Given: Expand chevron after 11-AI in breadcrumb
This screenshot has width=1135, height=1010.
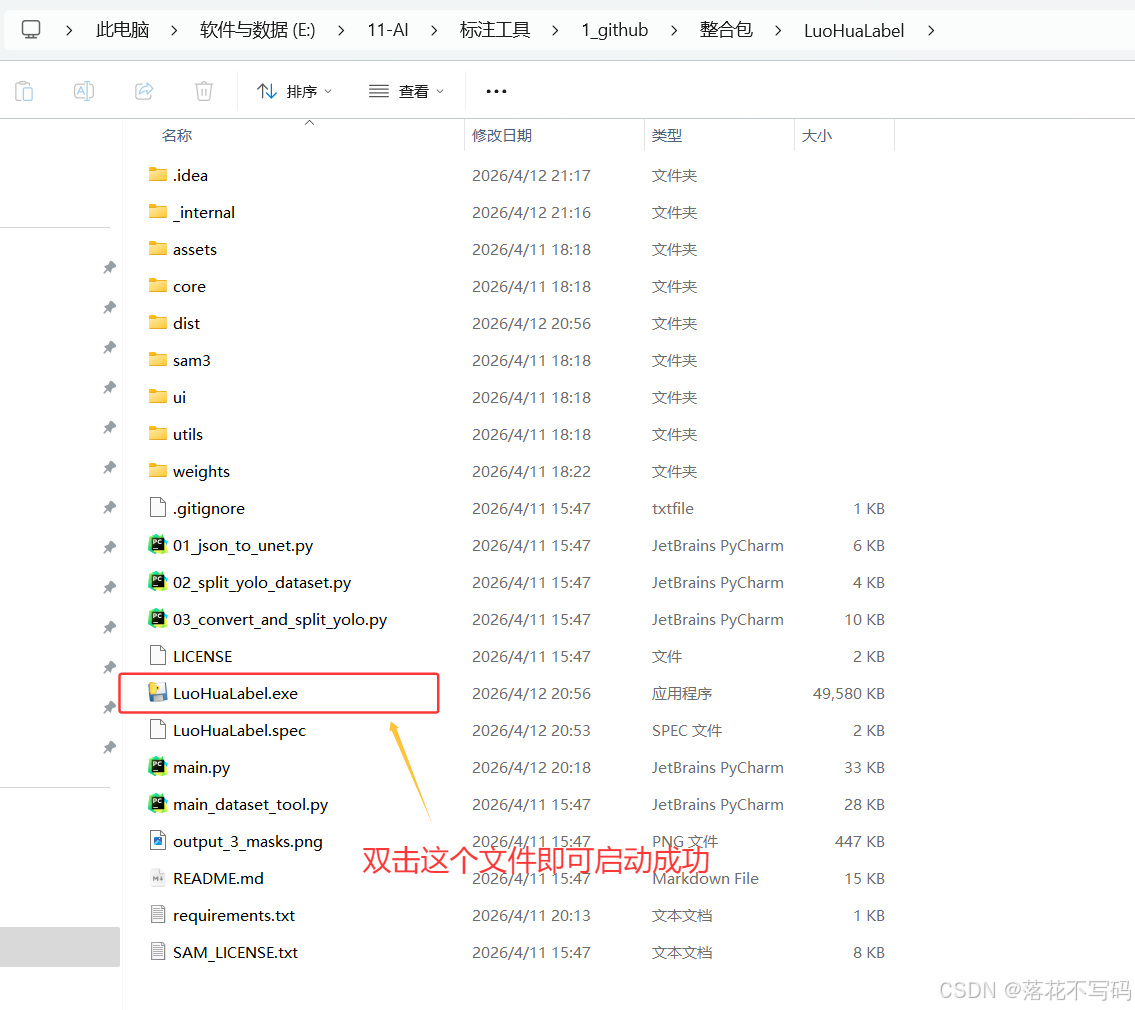Looking at the screenshot, I should pyautogui.click(x=434, y=30).
